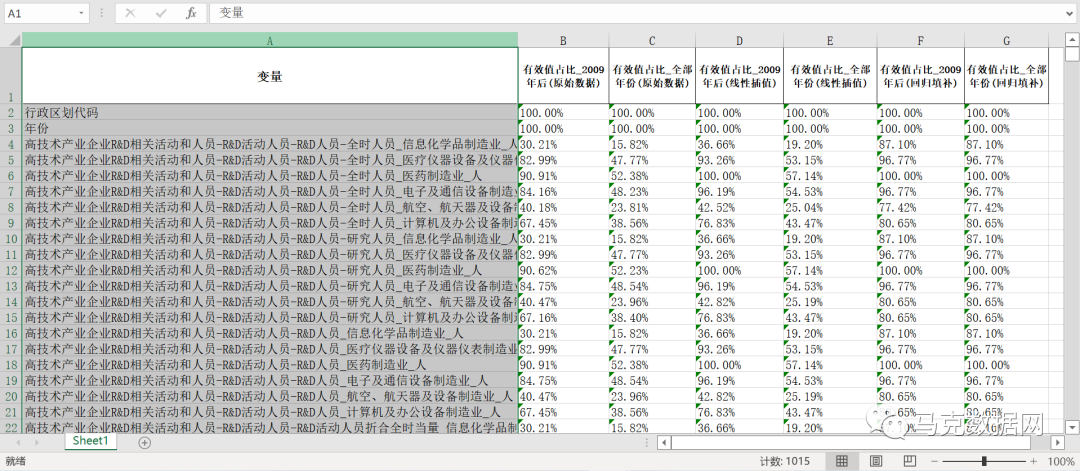Select column F header
Image resolution: width=1080 pixels, height=471 pixels.
coord(921,40)
